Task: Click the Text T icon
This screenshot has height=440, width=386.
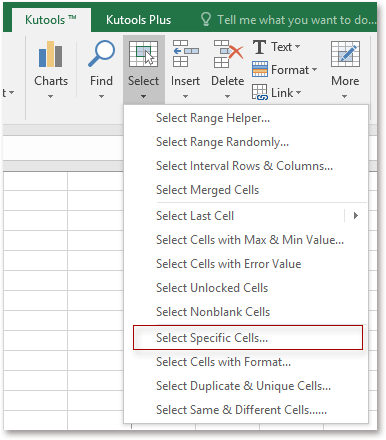Action: point(259,47)
